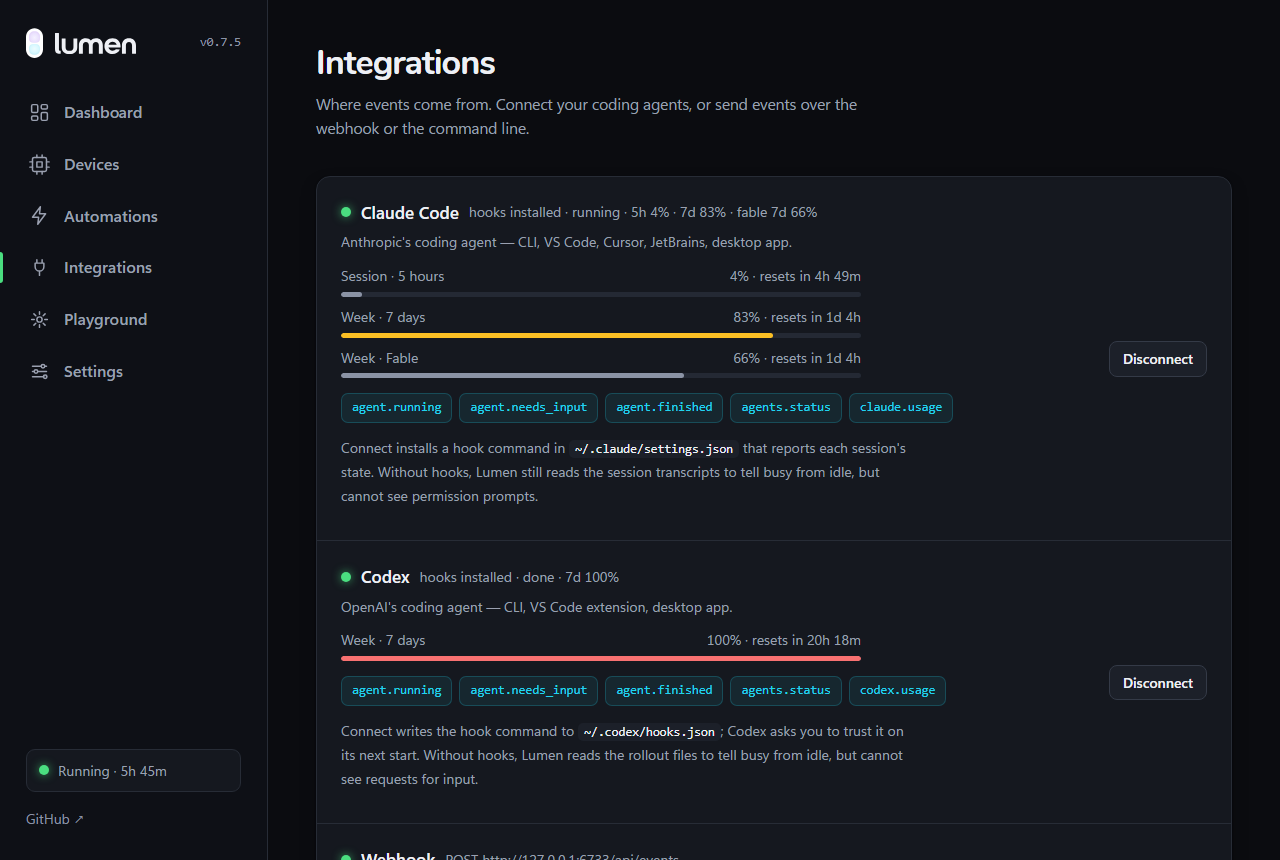Click the Settings sliders icon
Viewport: 1280px width, 860px height.
tap(39, 371)
